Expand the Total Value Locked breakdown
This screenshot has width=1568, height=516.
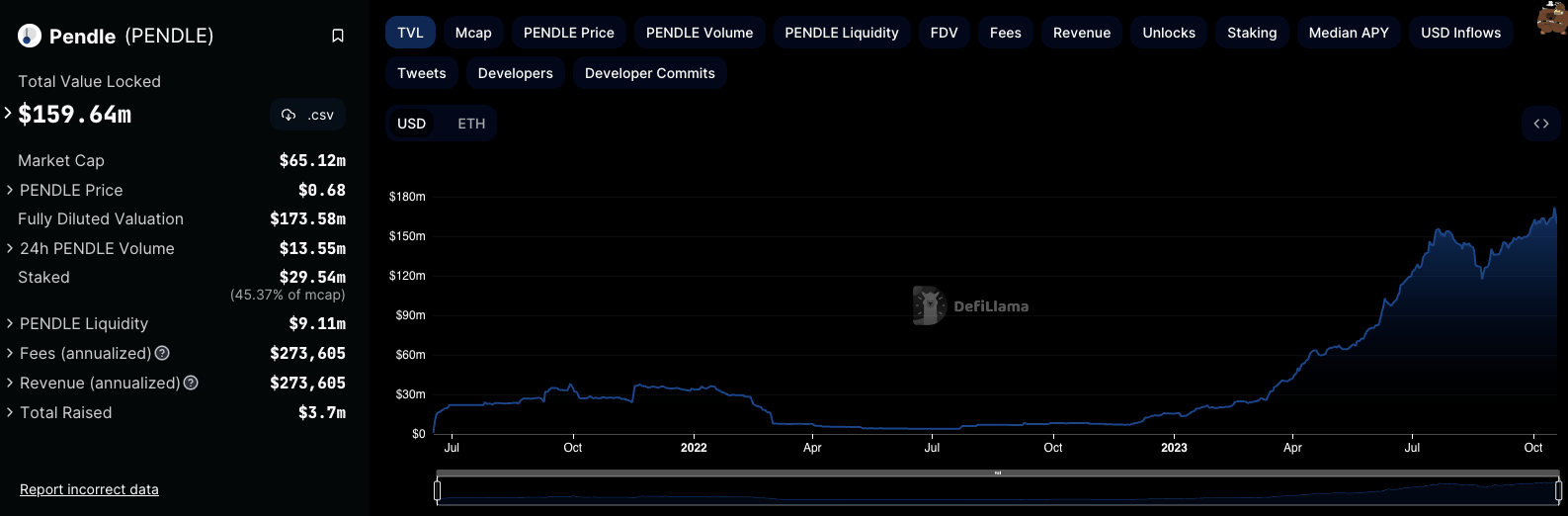(x=8, y=113)
